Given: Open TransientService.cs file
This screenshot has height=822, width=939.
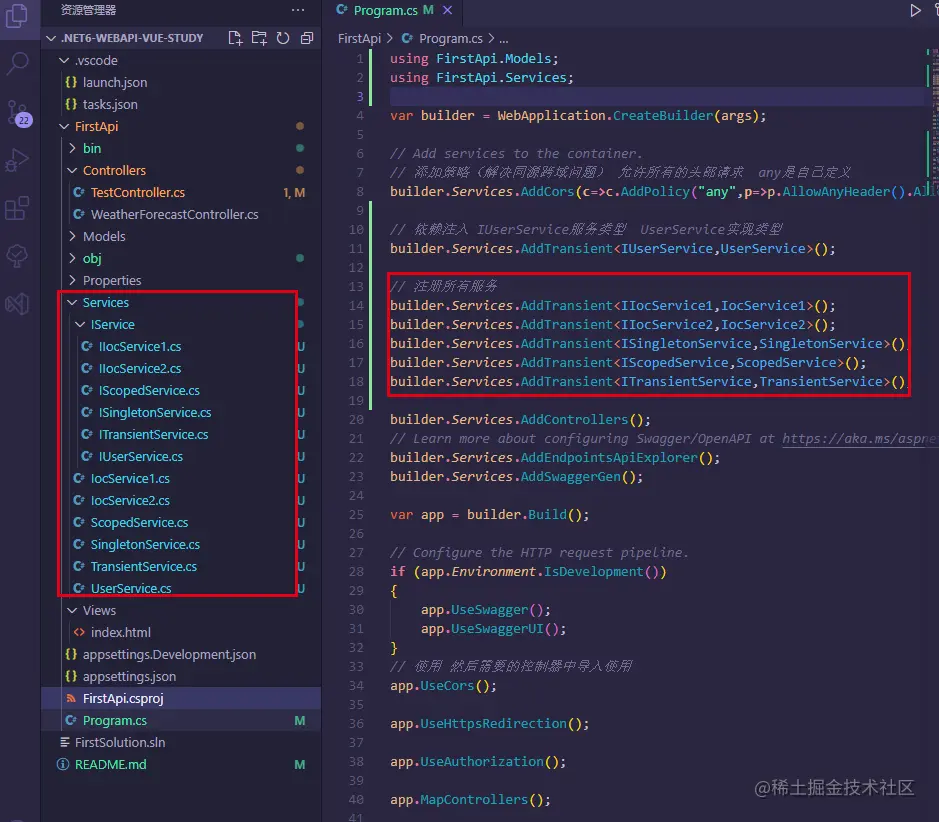Looking at the screenshot, I should click(181, 566).
